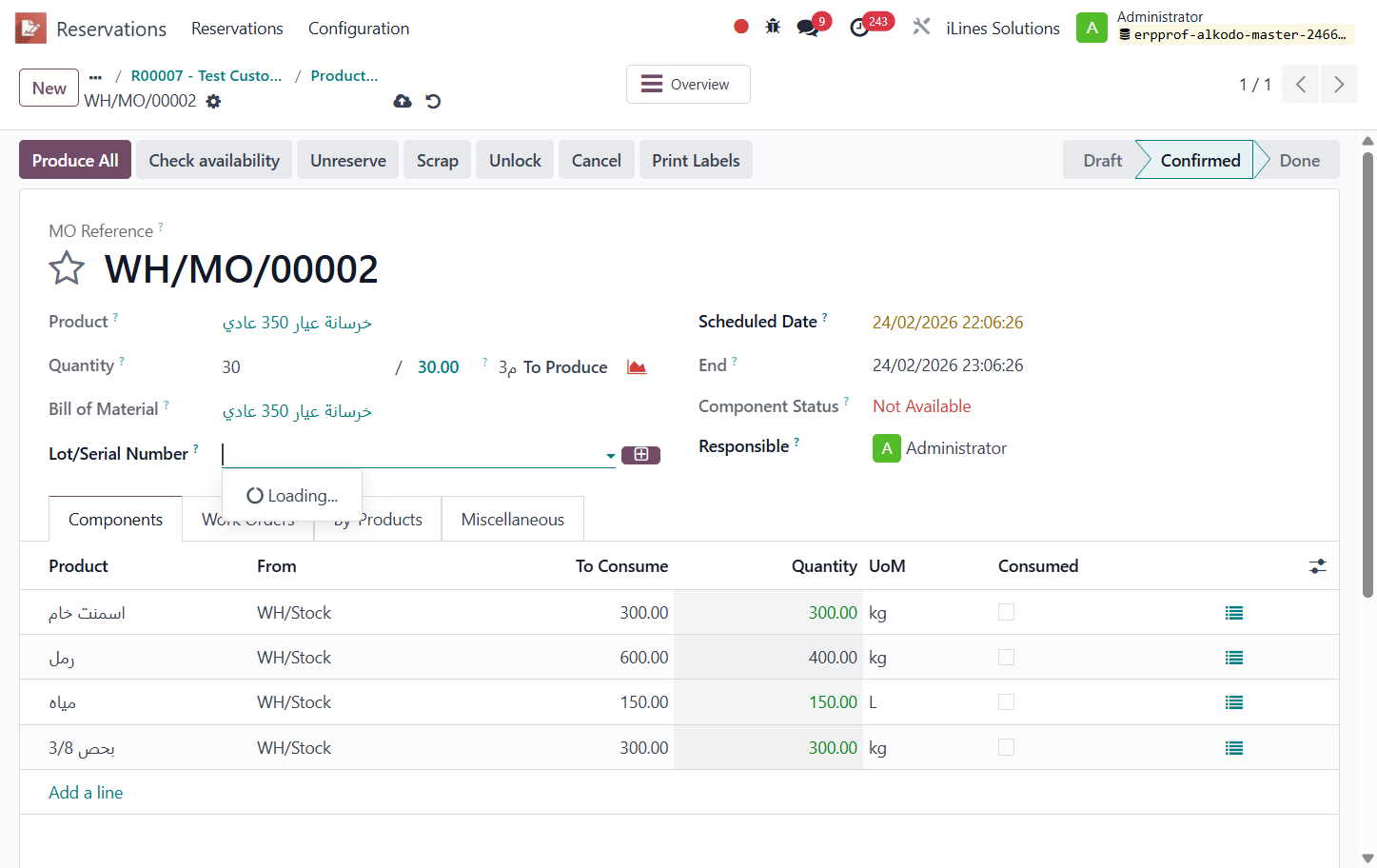Tick Consumed checkbox for رمل
The width and height of the screenshot is (1377, 868).
point(1006,657)
